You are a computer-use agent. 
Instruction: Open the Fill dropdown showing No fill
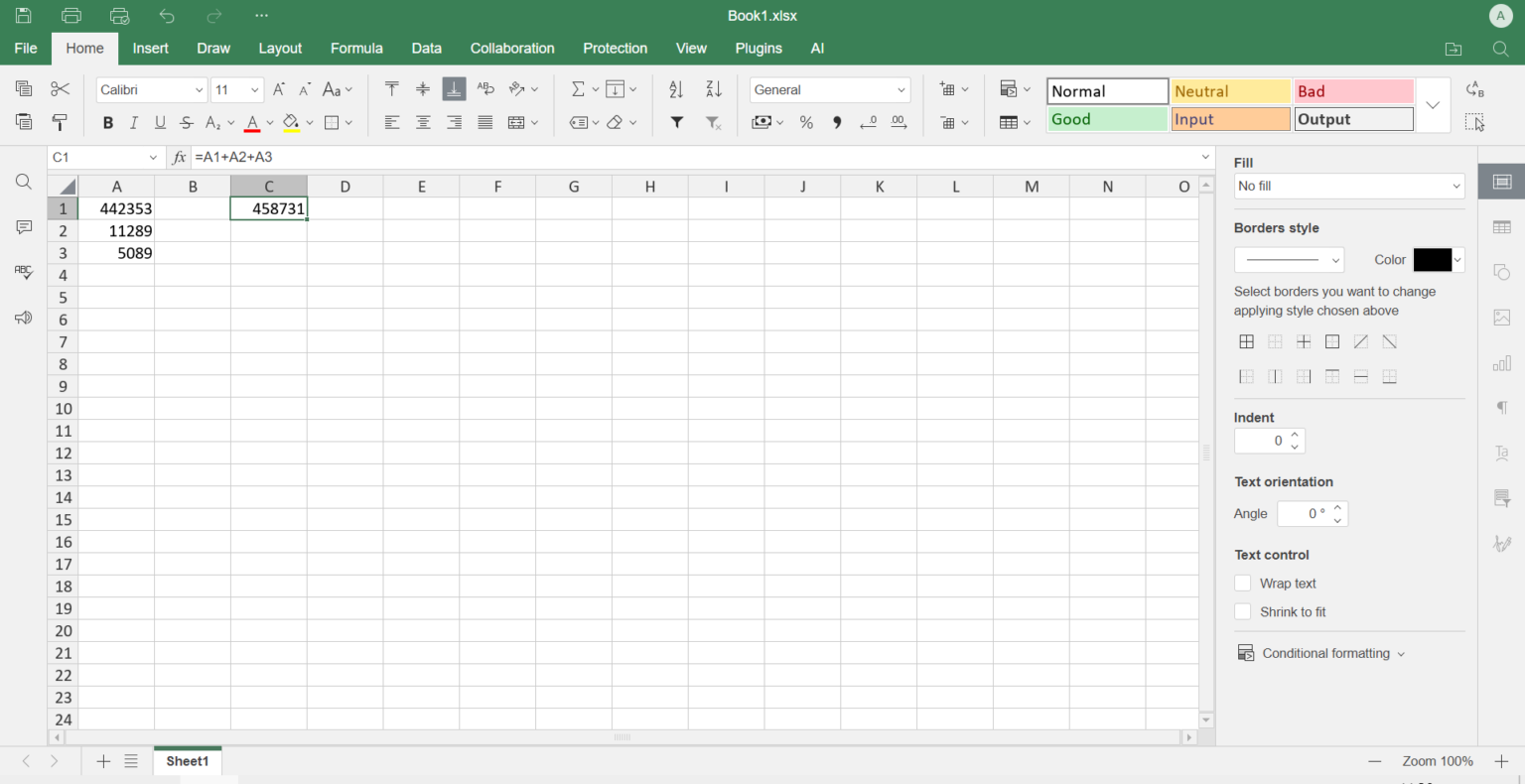(x=1349, y=186)
